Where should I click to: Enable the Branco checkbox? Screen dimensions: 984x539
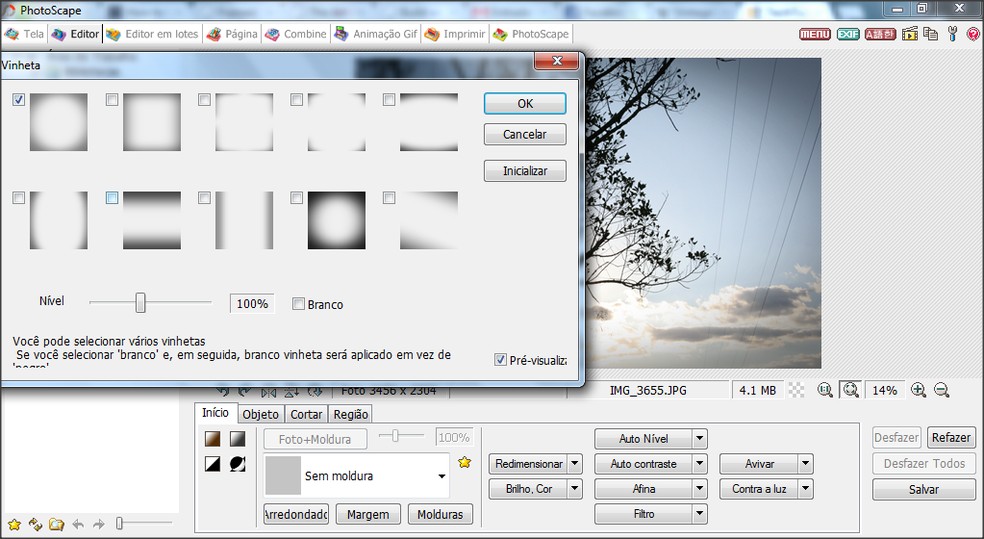[298, 304]
